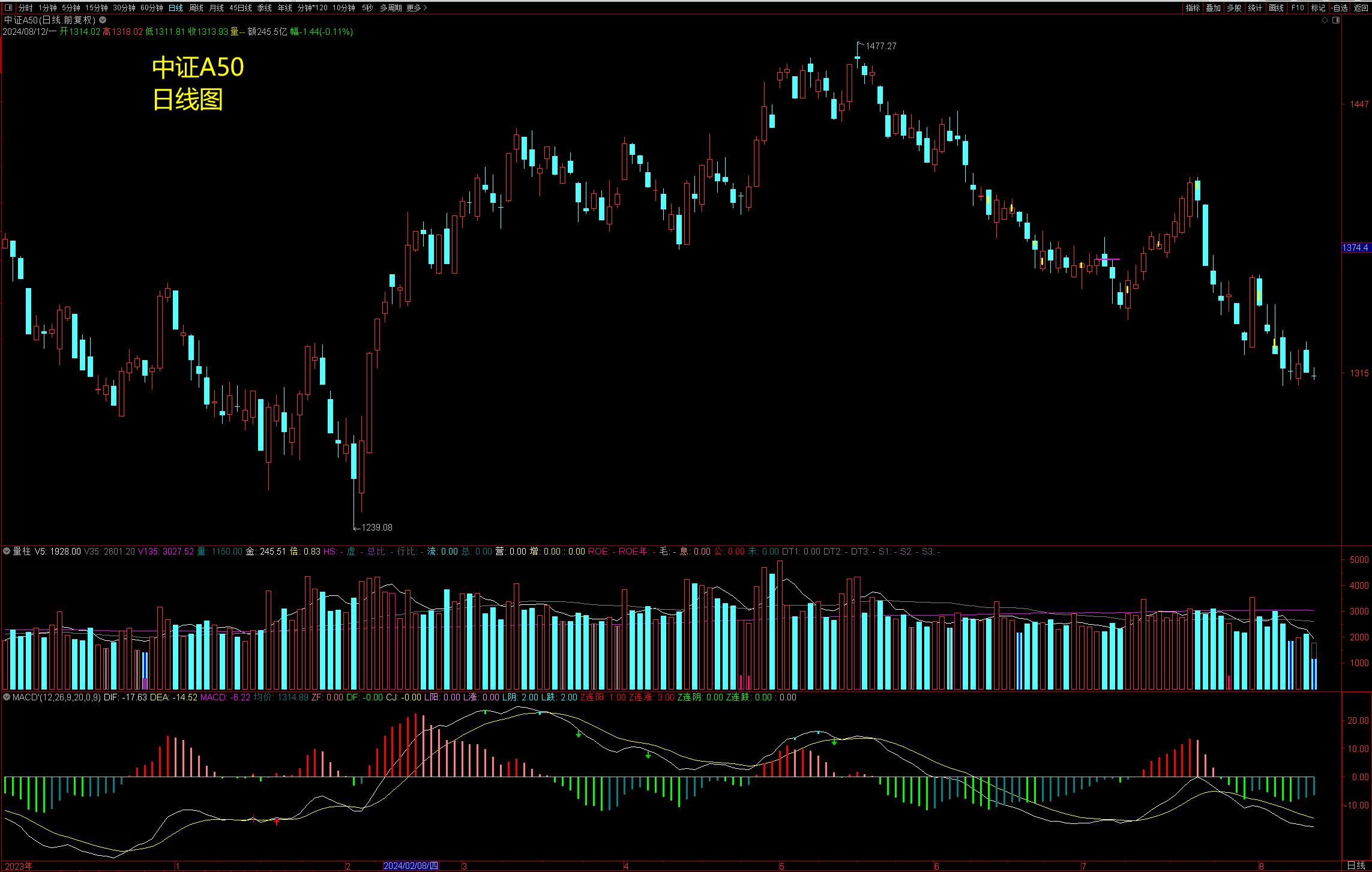
Task: Click the 叠加 overlay button
Action: point(1214,8)
